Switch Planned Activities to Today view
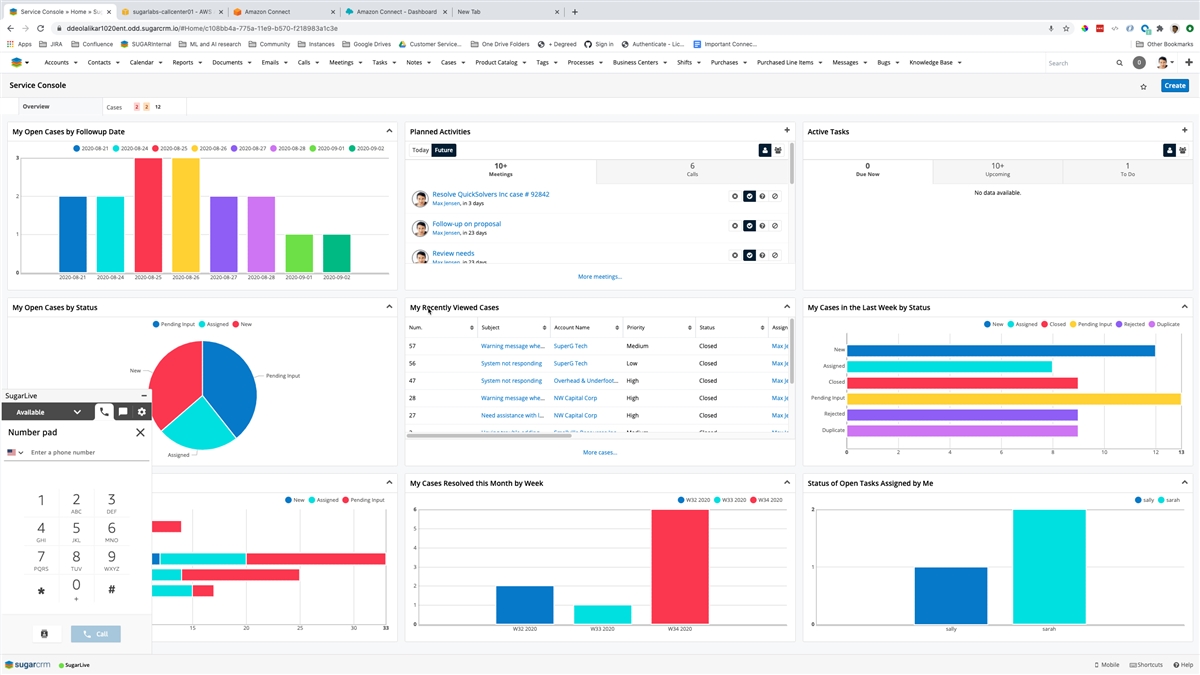 pos(420,150)
